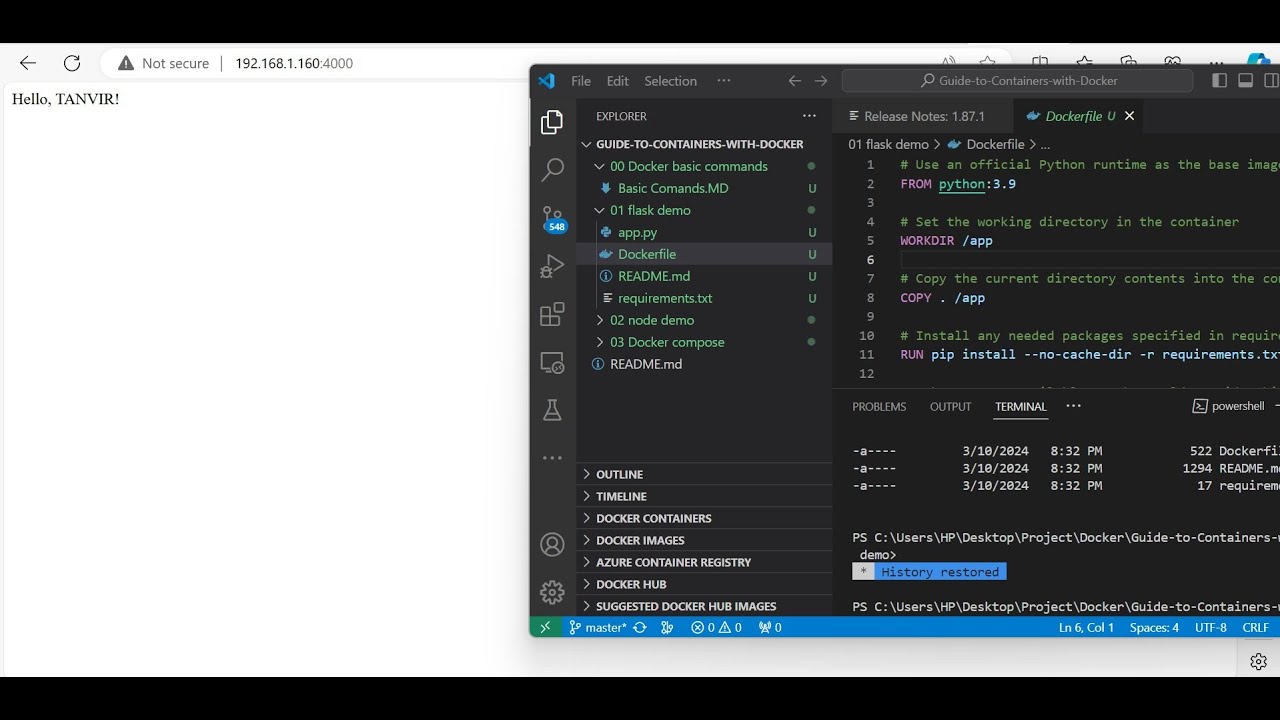
Task: Switch to the TERMINAL panel tab
Action: coord(1020,406)
